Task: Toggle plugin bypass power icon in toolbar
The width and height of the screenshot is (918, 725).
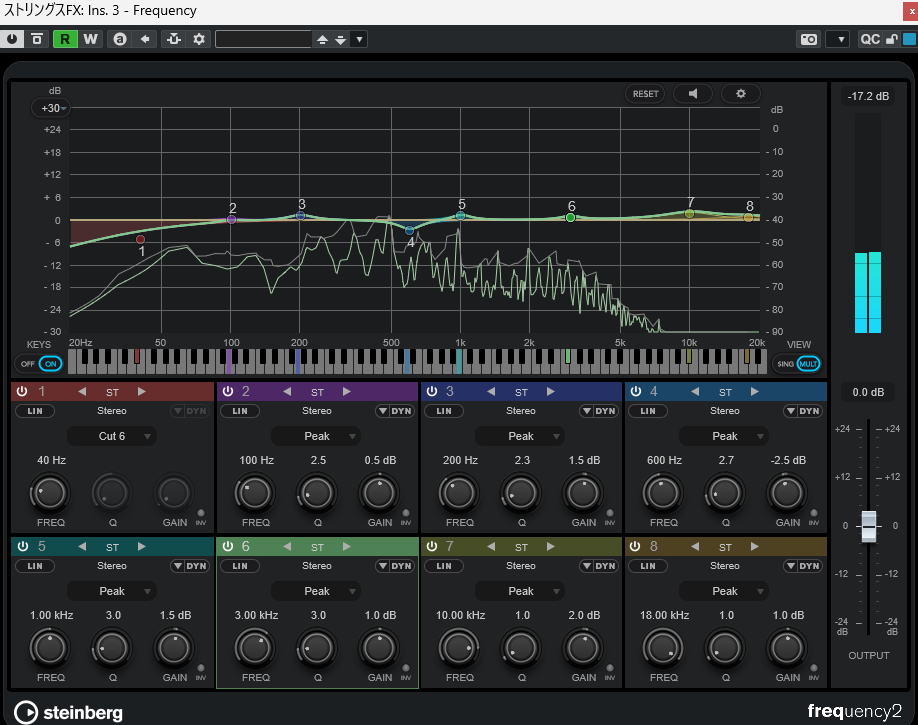Action: 12,39
